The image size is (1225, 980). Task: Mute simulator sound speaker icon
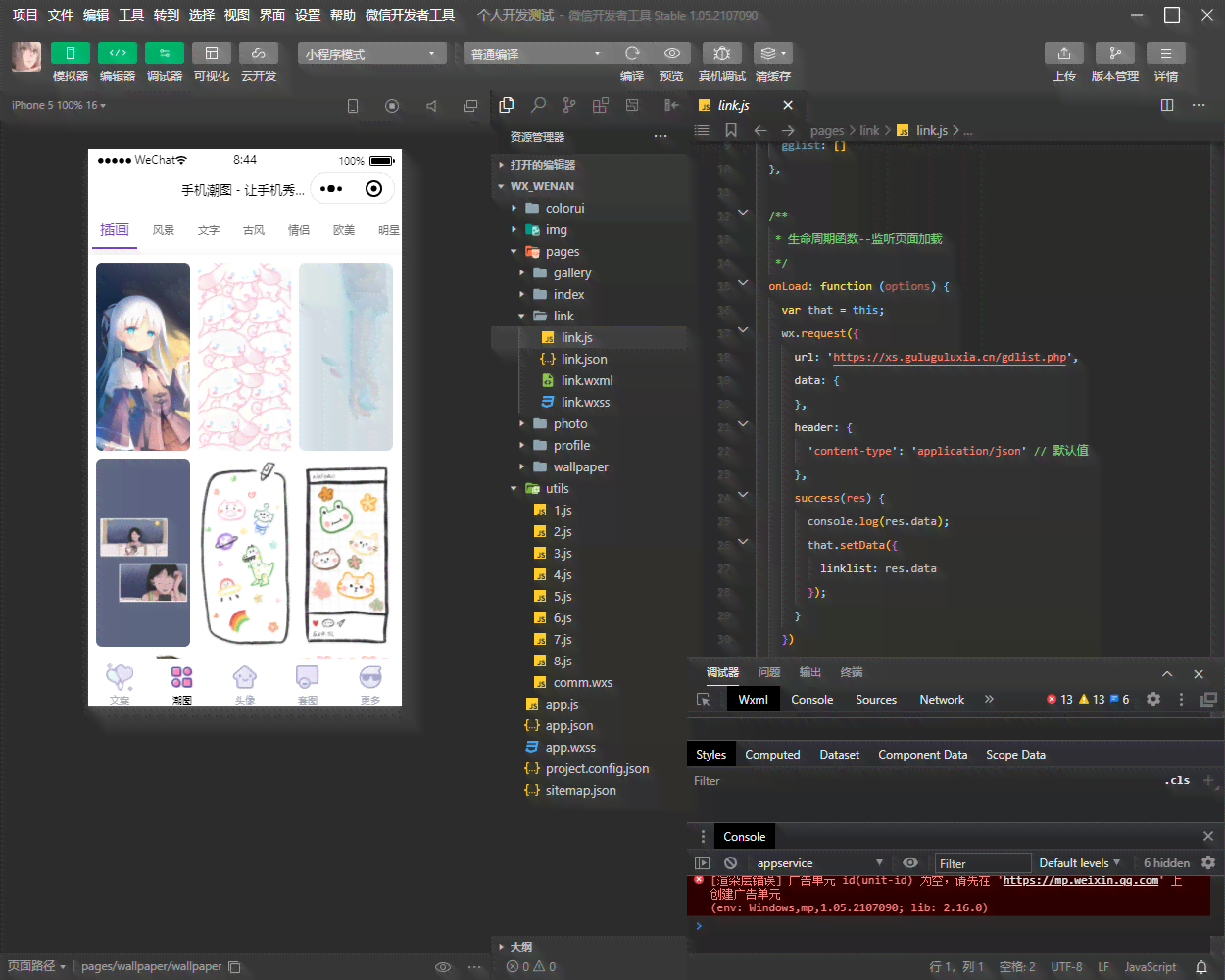pos(431,106)
